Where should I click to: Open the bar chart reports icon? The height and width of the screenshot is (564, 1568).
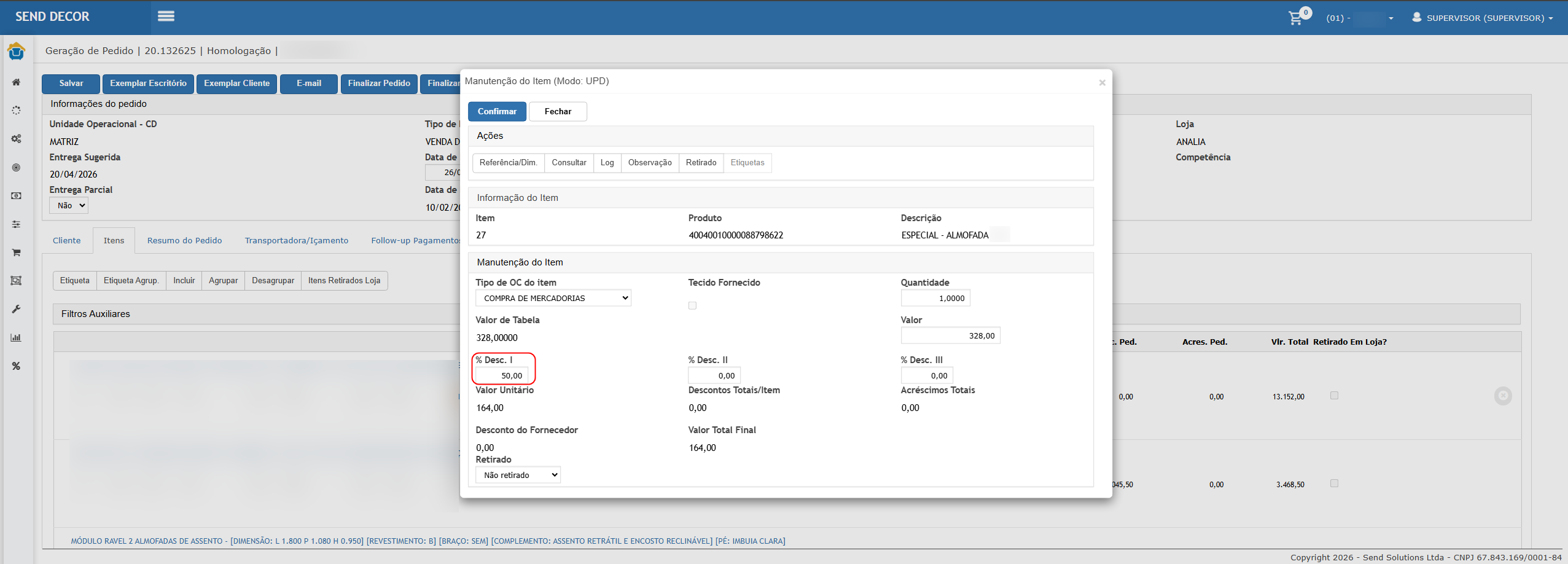tap(16, 337)
